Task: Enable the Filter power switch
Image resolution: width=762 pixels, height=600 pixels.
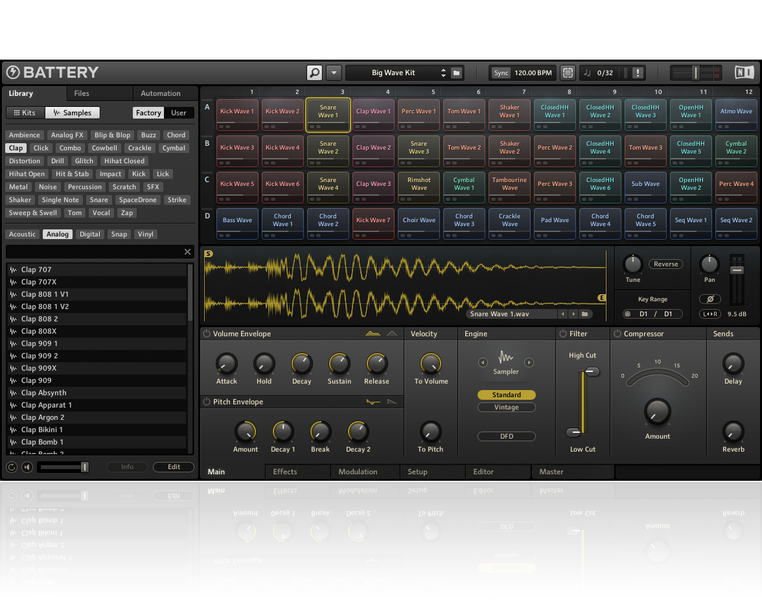Action: pos(563,334)
